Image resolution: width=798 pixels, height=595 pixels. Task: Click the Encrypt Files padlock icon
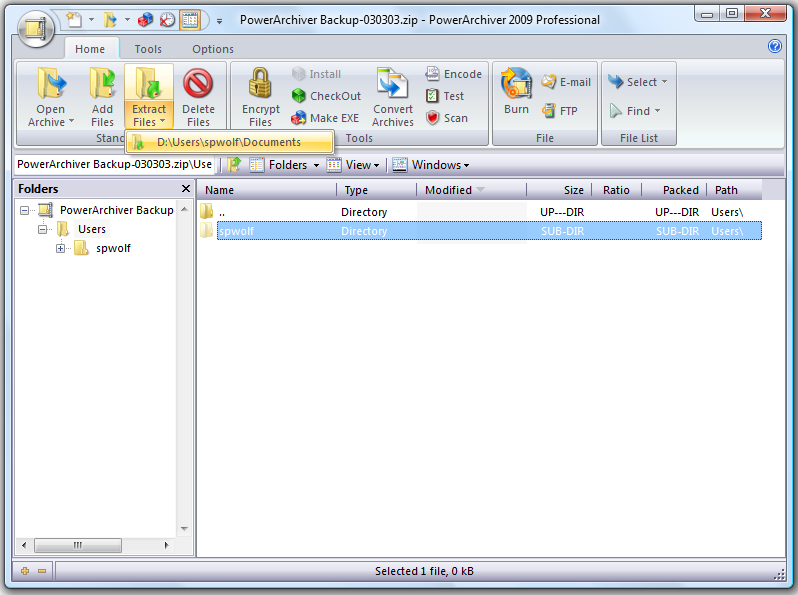260,83
